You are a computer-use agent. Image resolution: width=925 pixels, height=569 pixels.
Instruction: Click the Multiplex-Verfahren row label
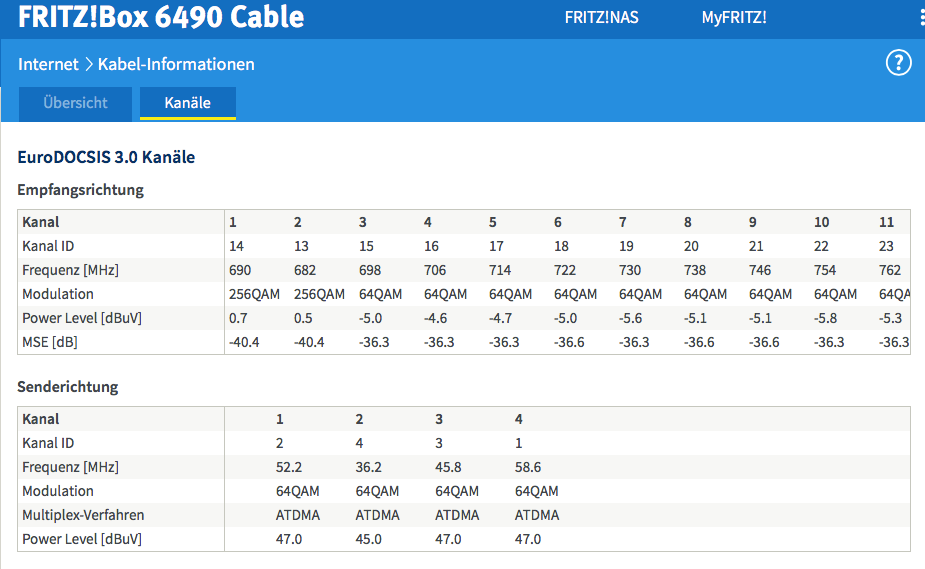[83, 515]
